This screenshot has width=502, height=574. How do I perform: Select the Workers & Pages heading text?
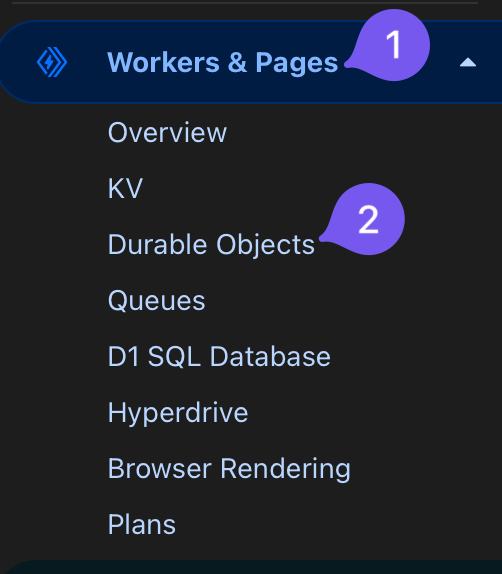[223, 63]
